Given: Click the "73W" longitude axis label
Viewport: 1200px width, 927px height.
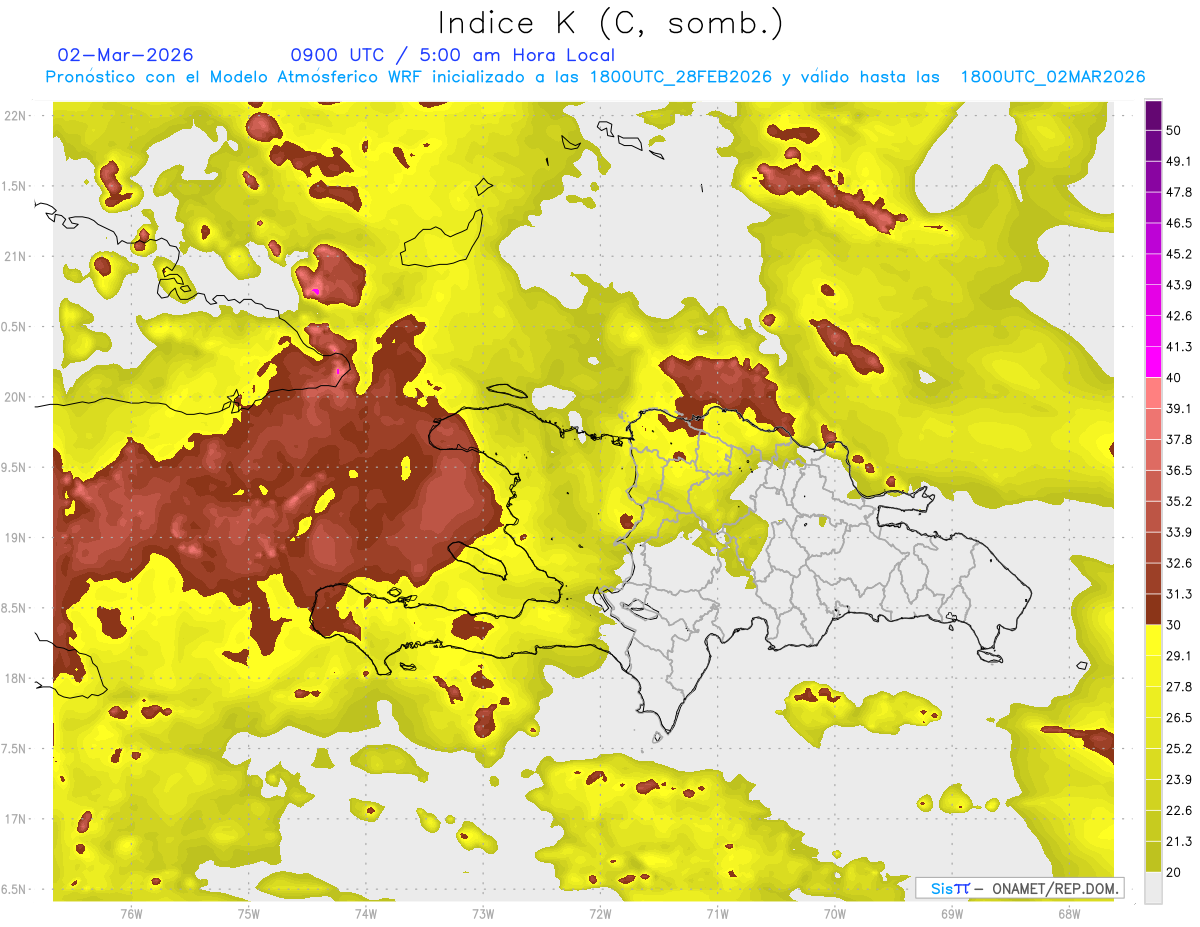Looking at the screenshot, I should tap(483, 914).
